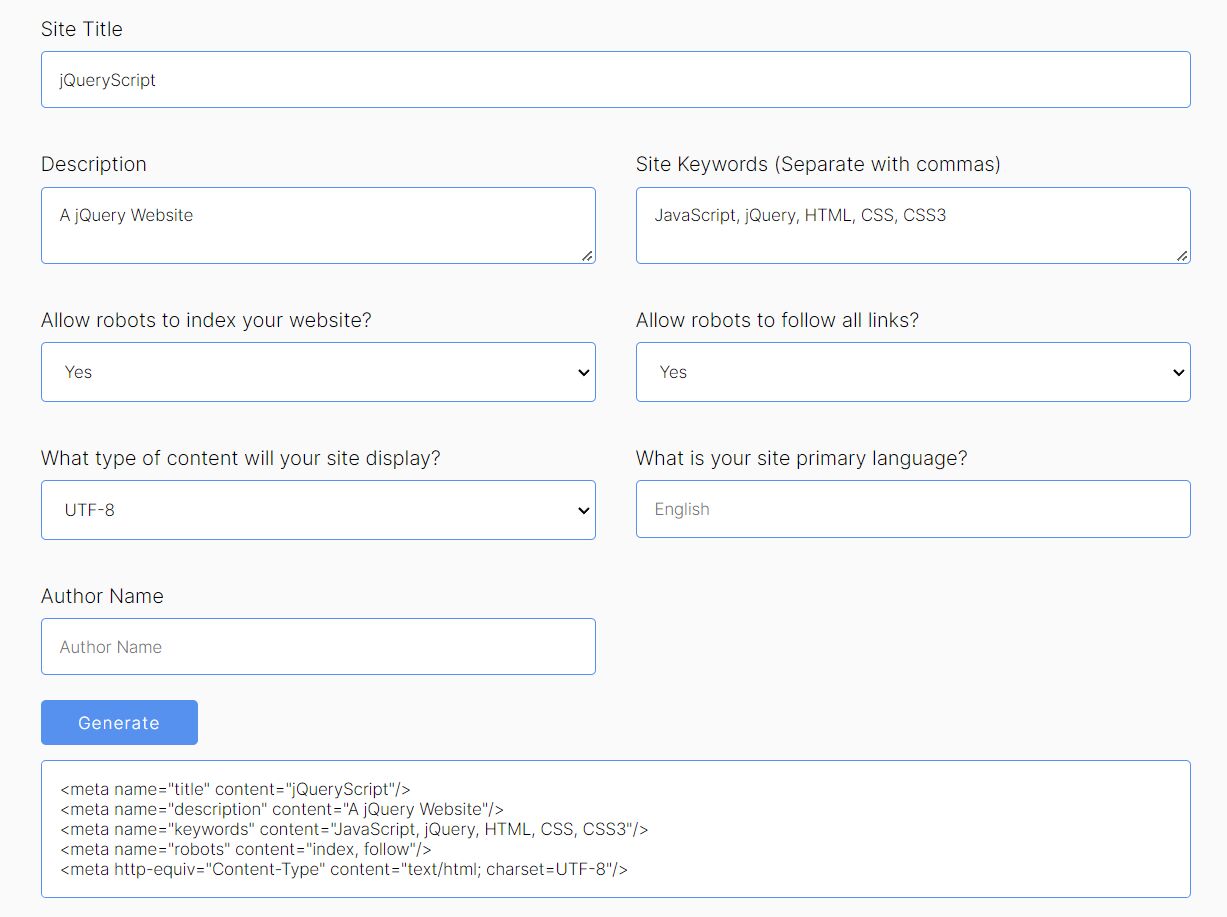Click the "Site Title" label

81,29
